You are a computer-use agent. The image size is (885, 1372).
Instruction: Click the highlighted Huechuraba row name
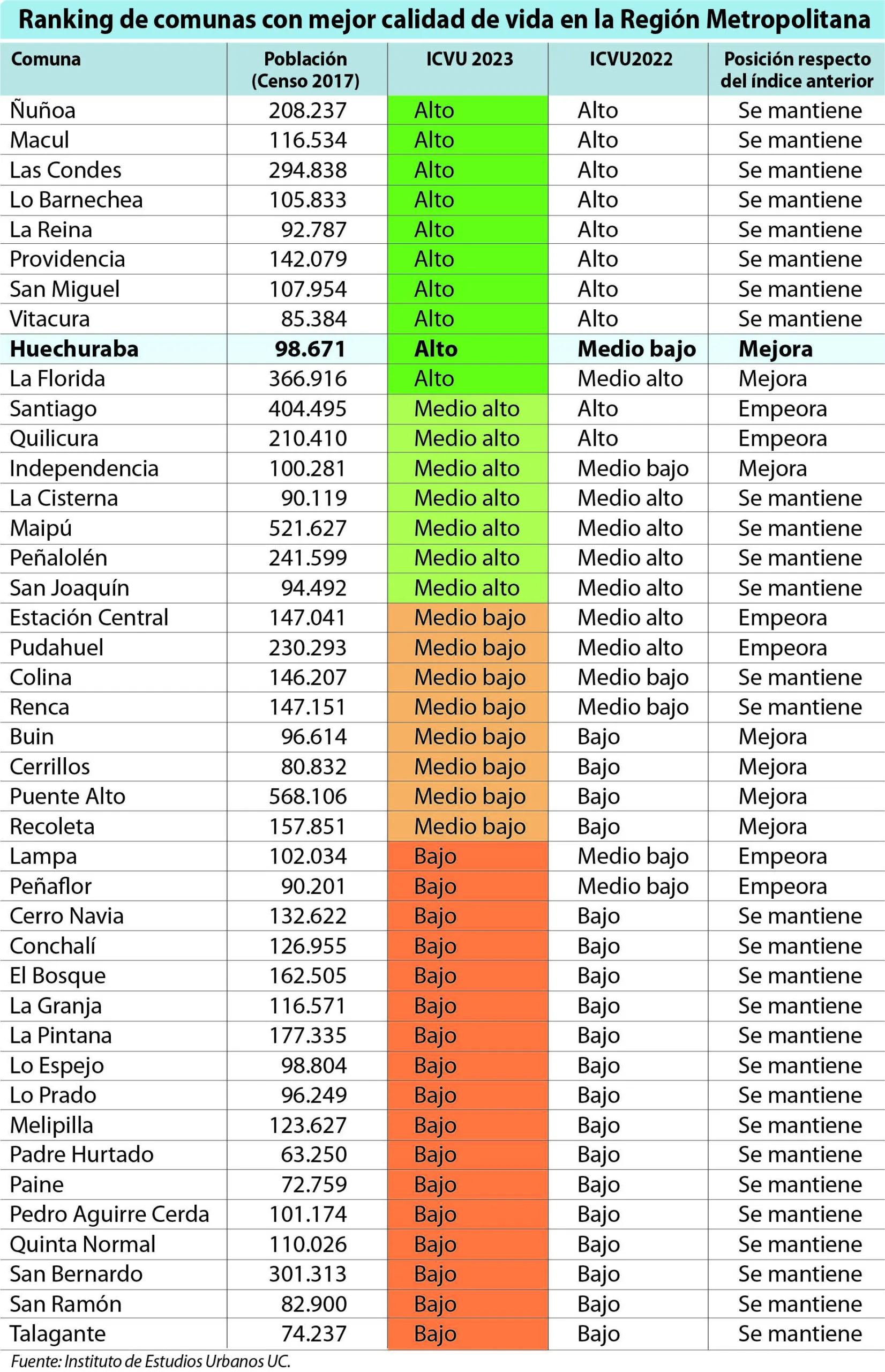(x=74, y=349)
